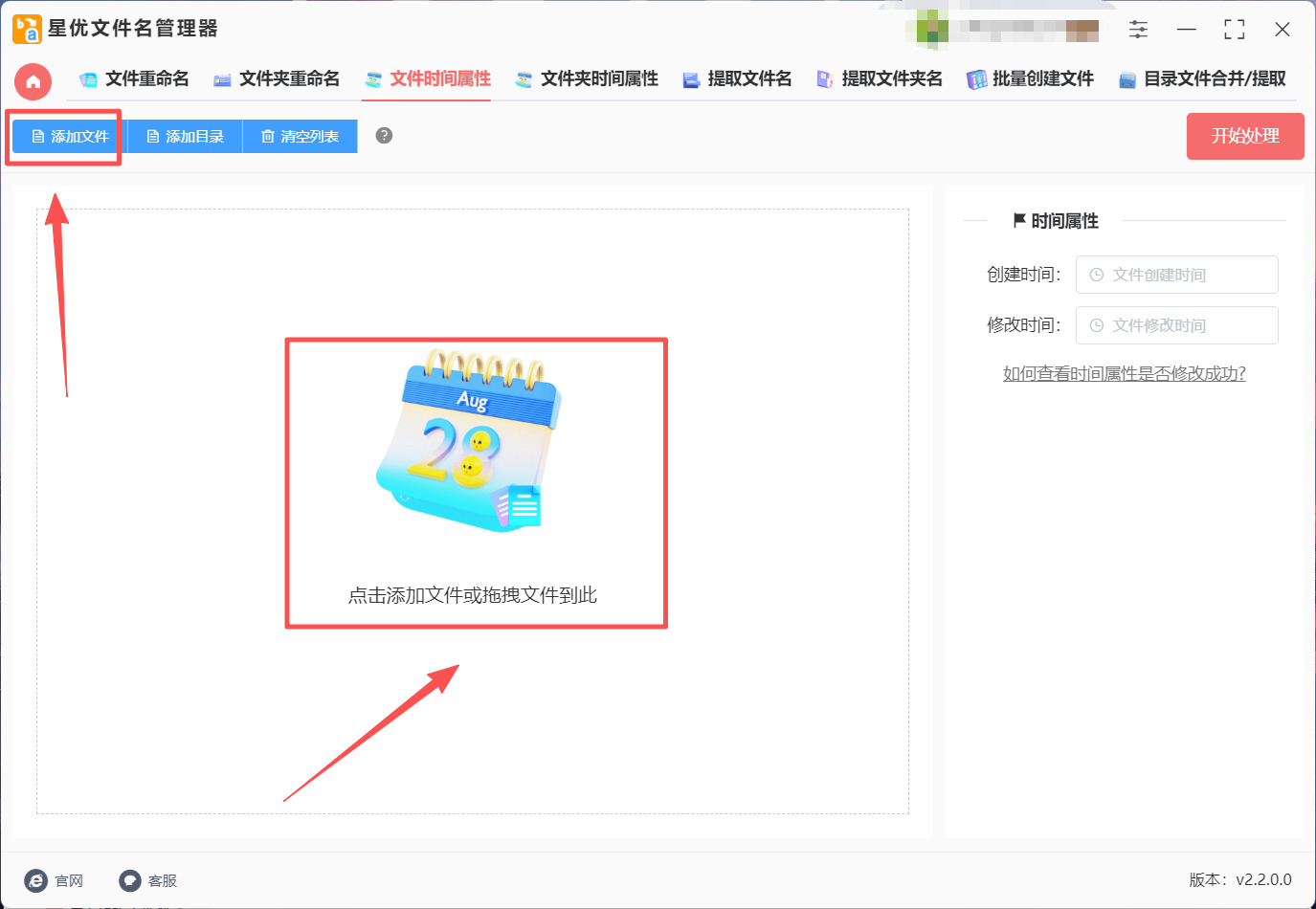1316x909 pixels.
Task: Open the 官网 website link
Action: [55, 880]
